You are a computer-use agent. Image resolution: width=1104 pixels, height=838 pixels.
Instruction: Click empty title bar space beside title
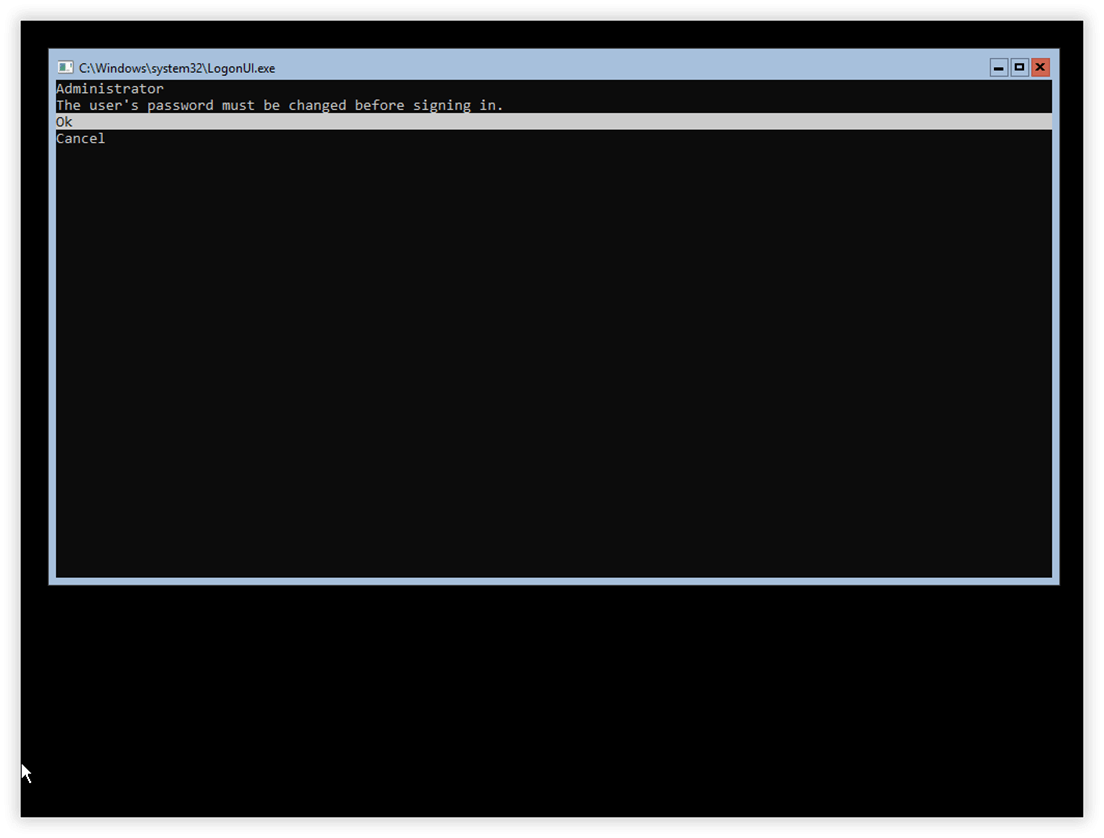coord(632,68)
